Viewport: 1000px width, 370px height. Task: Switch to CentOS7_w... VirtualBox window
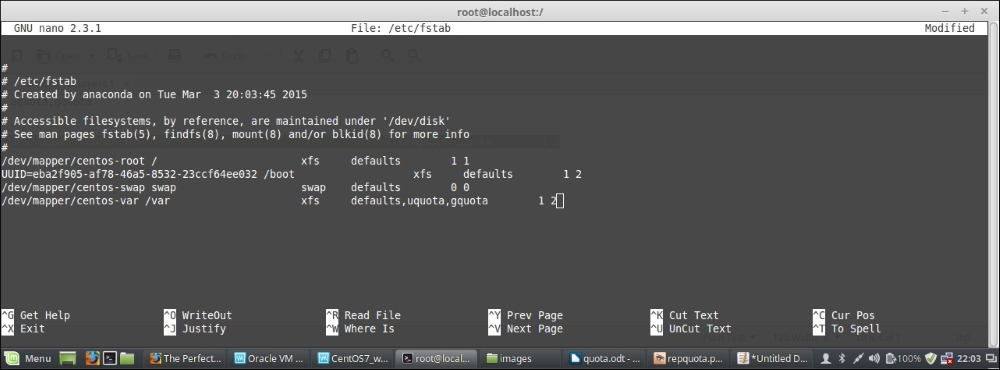coord(353,359)
